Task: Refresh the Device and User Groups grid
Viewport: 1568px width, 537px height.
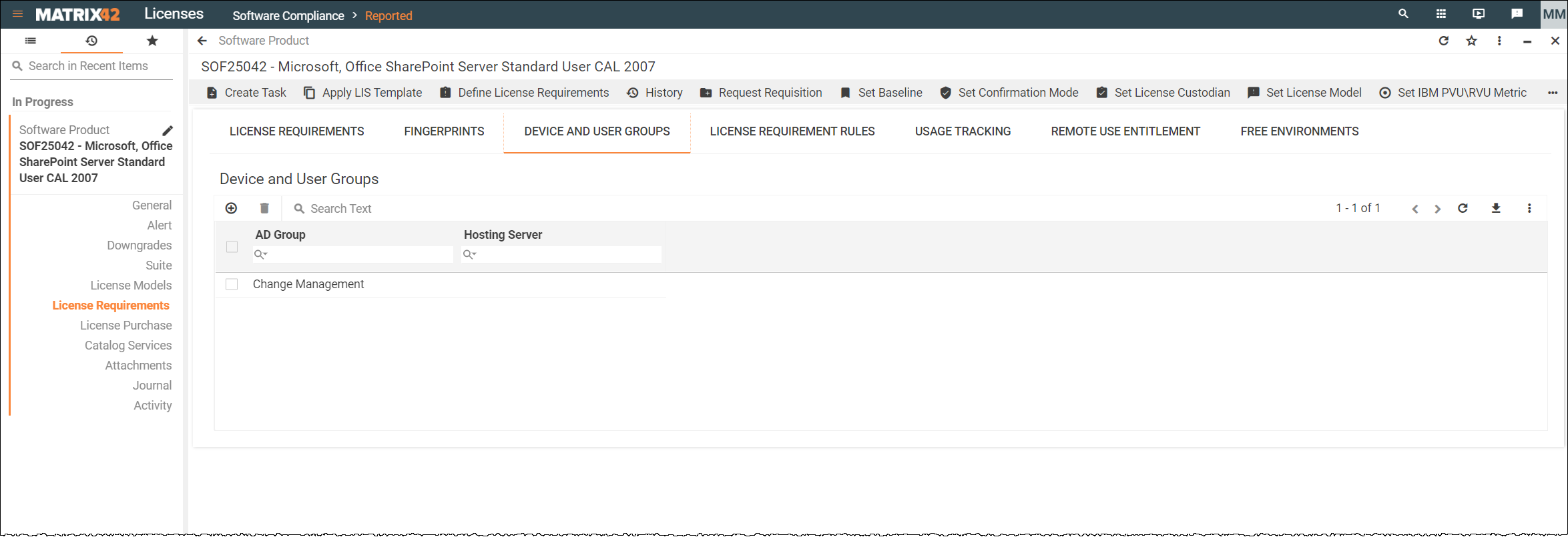Action: (x=1463, y=208)
